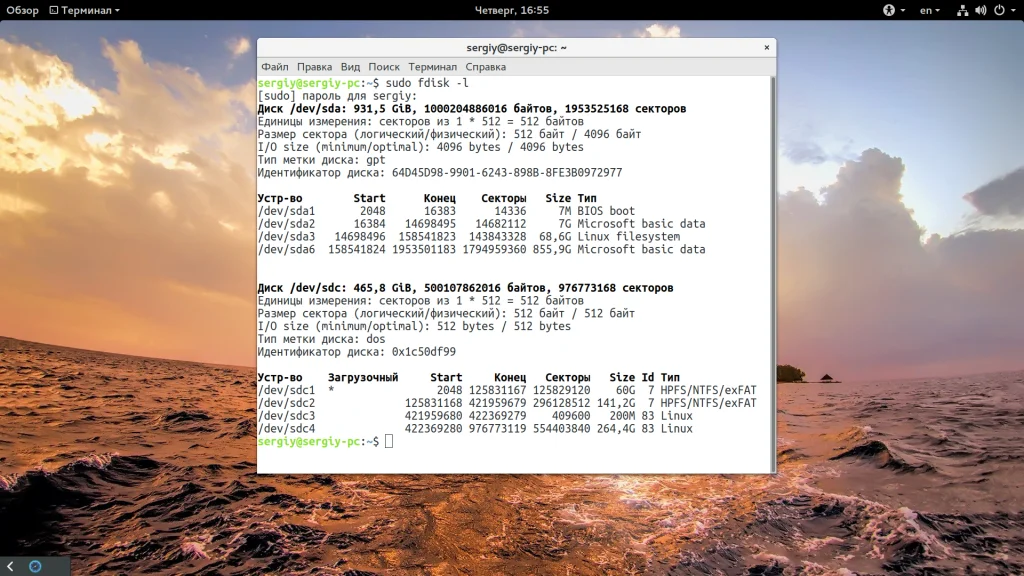Open the Вид menu
Viewport: 1024px width, 576px height.
350,67
